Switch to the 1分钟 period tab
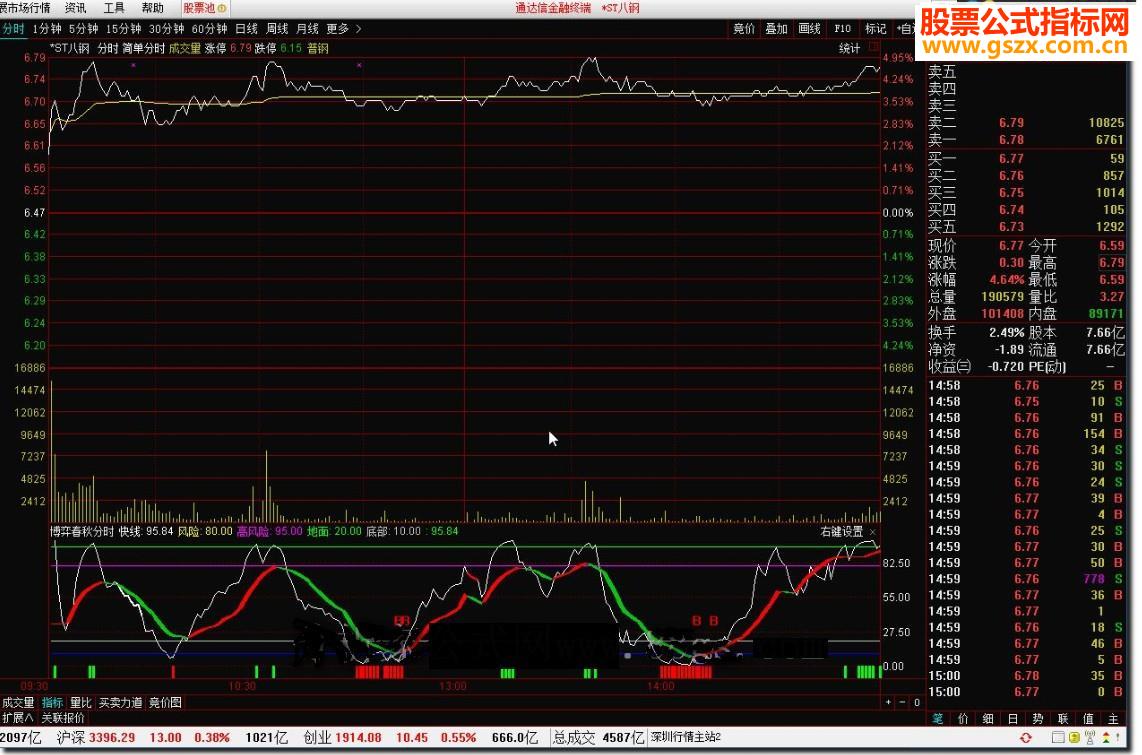1142x755 pixels. (x=47, y=29)
